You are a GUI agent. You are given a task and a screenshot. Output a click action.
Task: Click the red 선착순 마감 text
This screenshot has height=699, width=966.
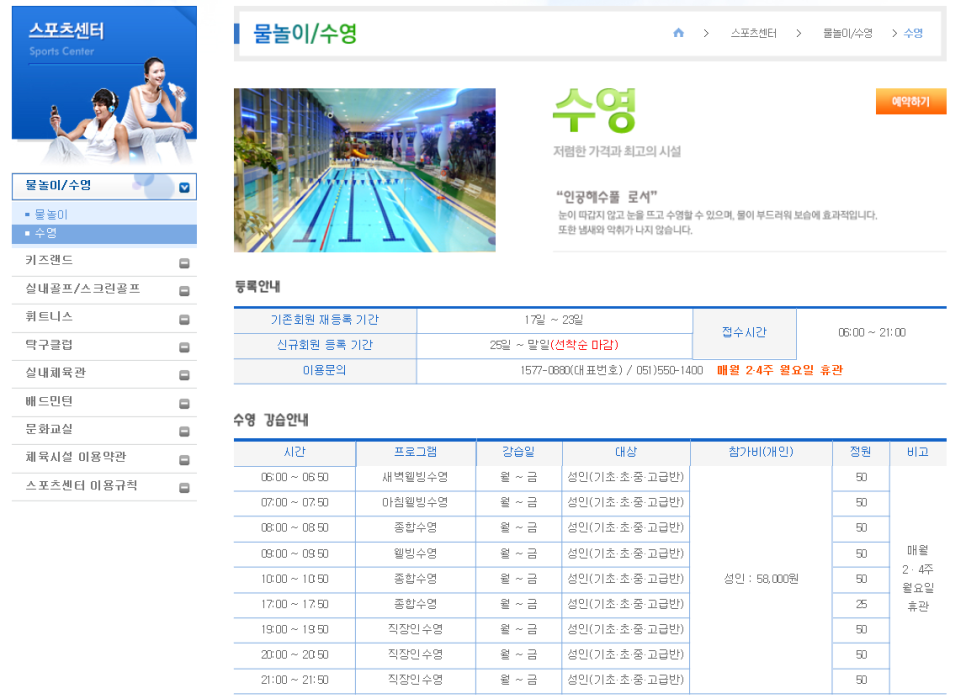(x=584, y=345)
